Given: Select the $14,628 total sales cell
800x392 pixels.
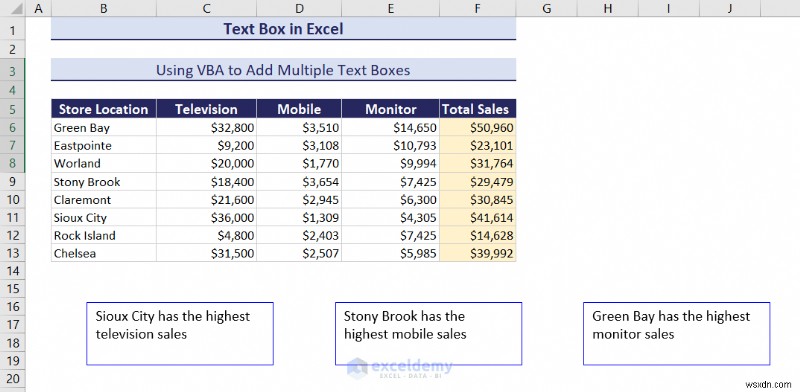Looking at the screenshot, I should pyautogui.click(x=478, y=235).
